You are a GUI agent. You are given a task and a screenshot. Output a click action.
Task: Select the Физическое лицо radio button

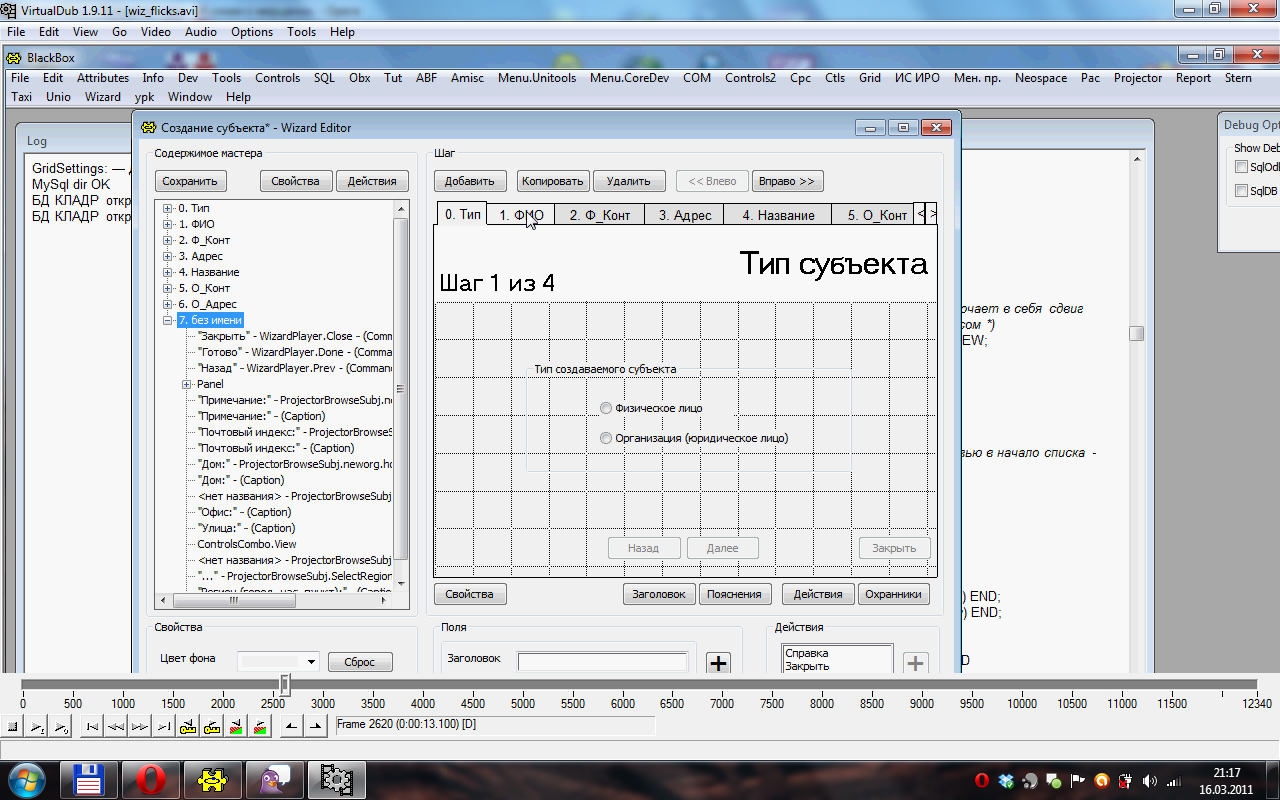click(606, 408)
